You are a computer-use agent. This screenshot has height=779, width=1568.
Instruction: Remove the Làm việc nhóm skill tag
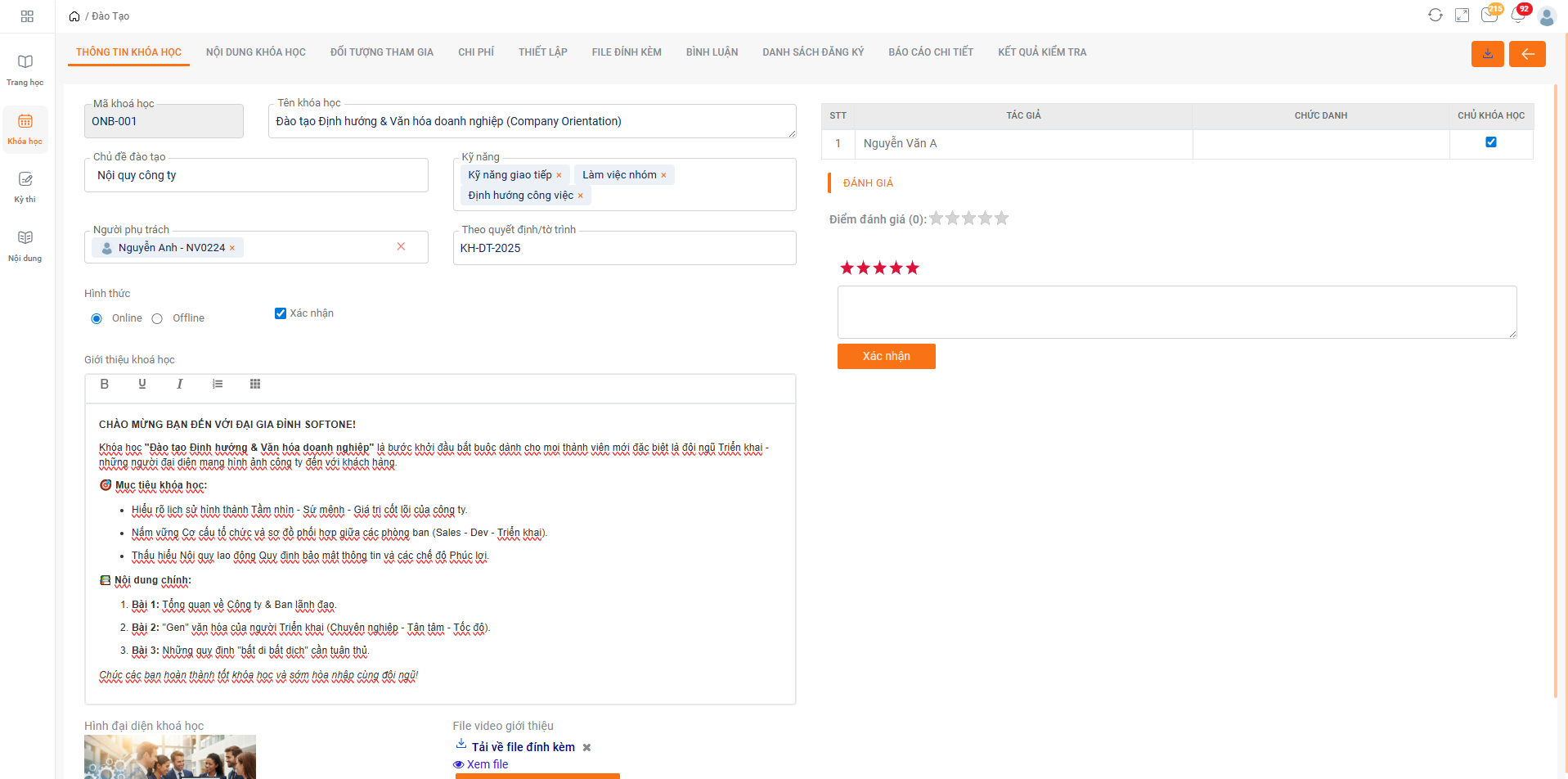663,175
